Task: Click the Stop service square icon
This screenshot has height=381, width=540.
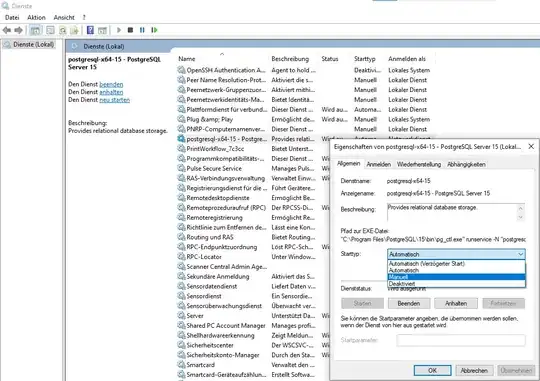Action: pyautogui.click(x=130, y=30)
